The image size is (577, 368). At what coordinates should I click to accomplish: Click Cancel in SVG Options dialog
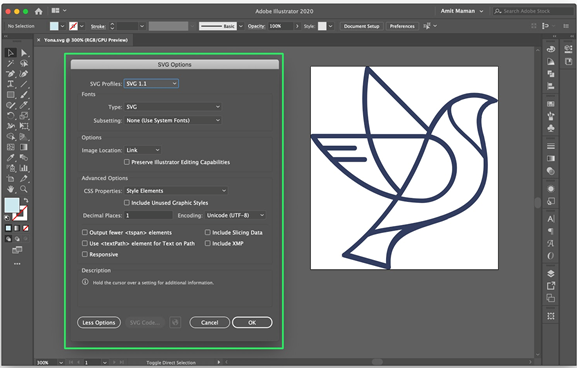(x=209, y=323)
